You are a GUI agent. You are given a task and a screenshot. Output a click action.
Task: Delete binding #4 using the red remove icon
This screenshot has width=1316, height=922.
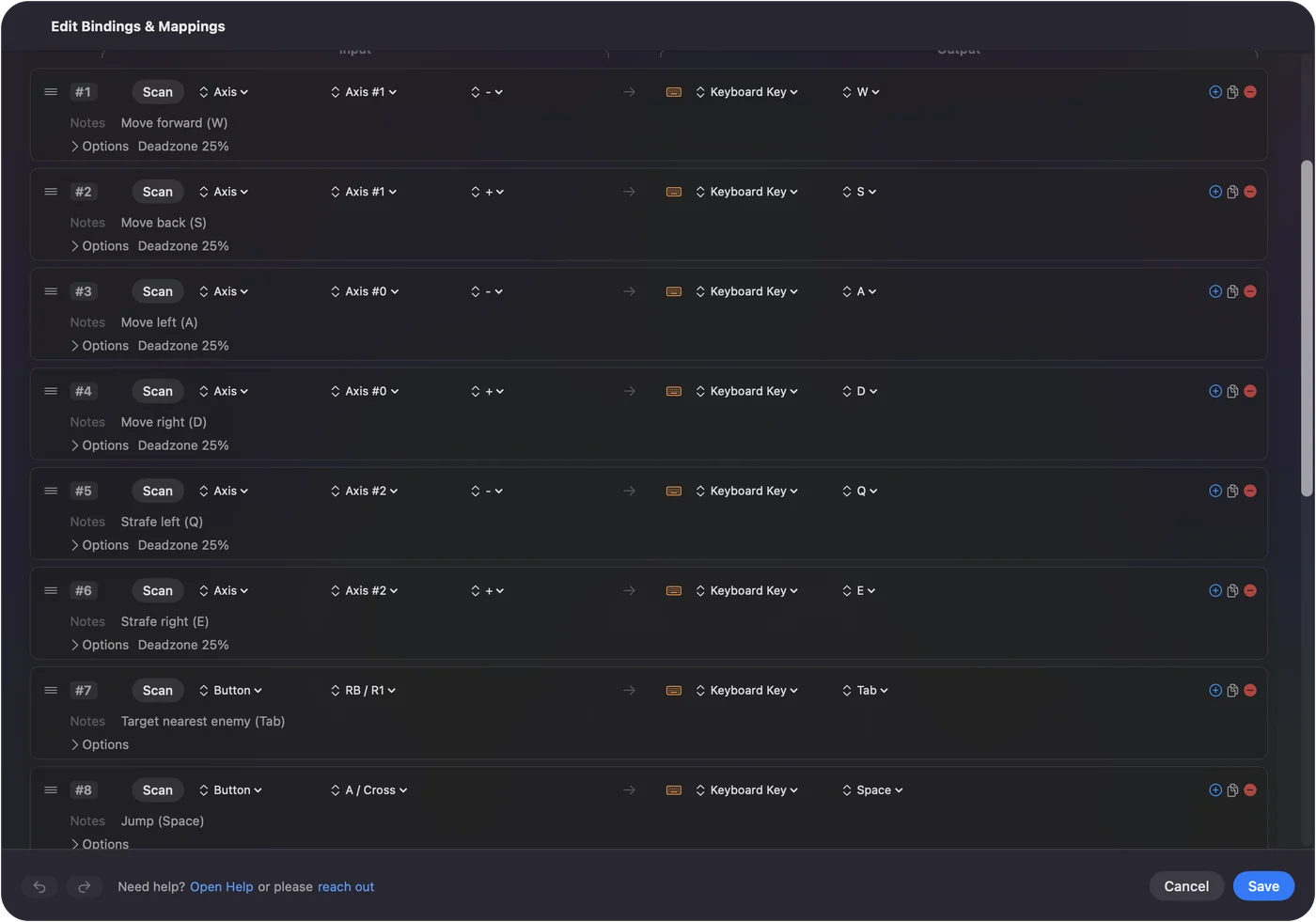click(1250, 391)
